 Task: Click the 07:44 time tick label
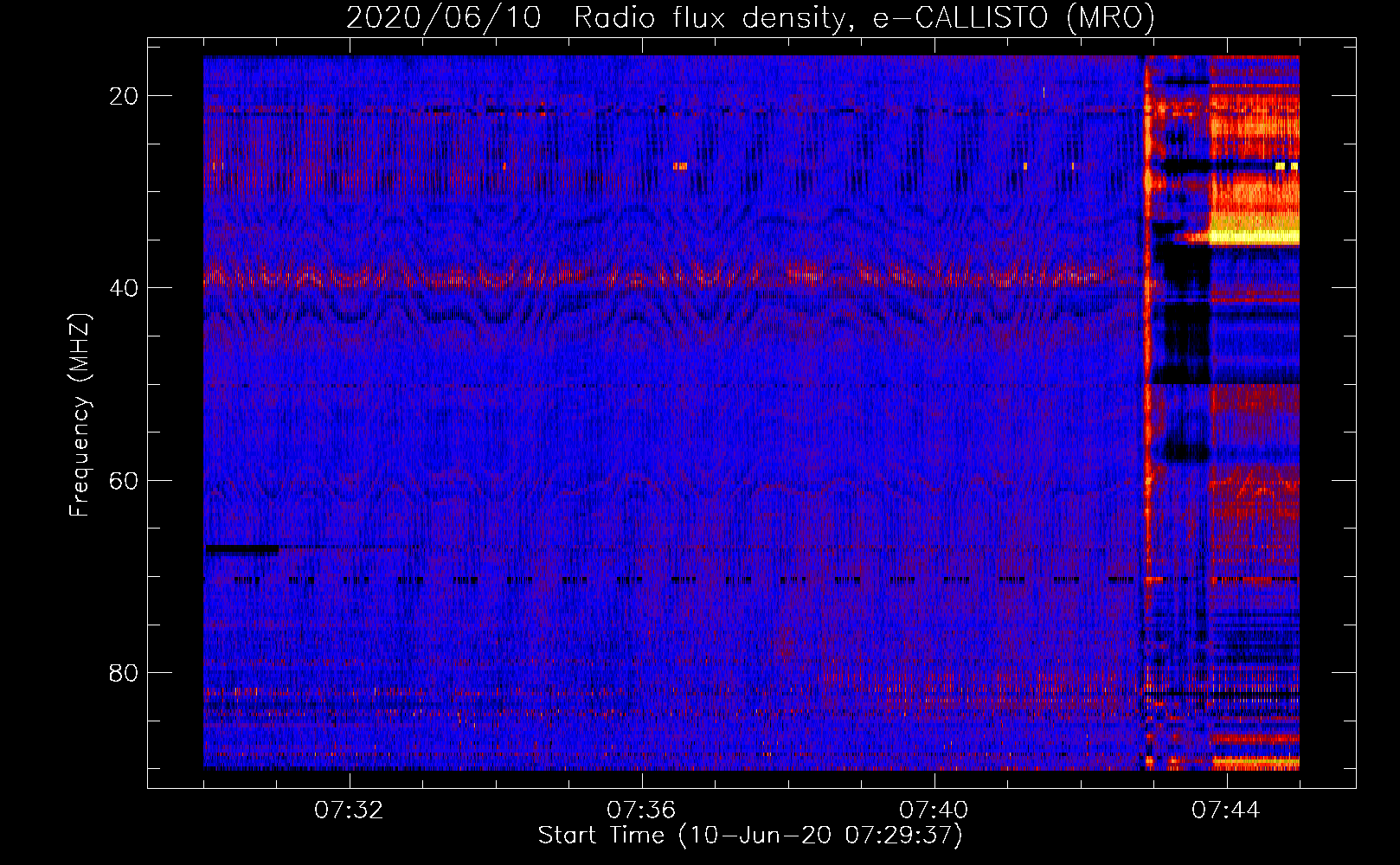pyautogui.click(x=1226, y=811)
